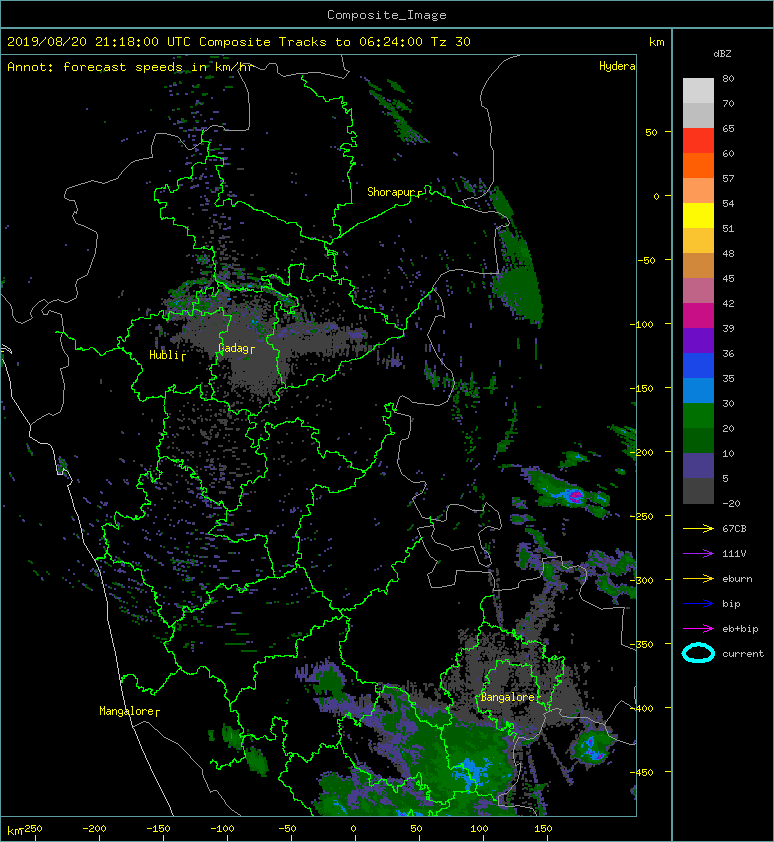This screenshot has height=842, width=774.
Task: Click the light blue echo core south of Bangalore
Action: click(x=474, y=772)
